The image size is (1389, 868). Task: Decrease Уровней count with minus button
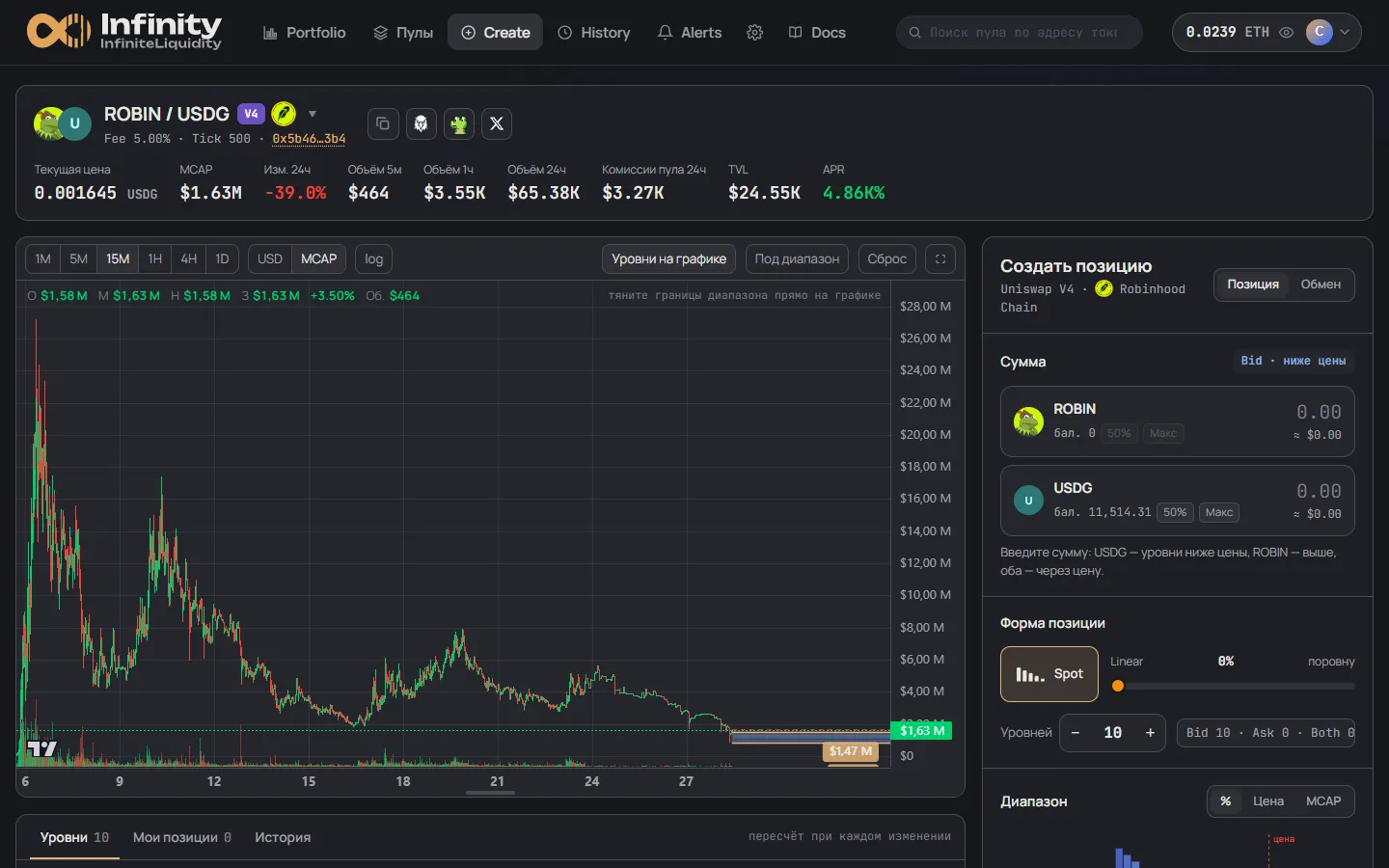(1076, 733)
